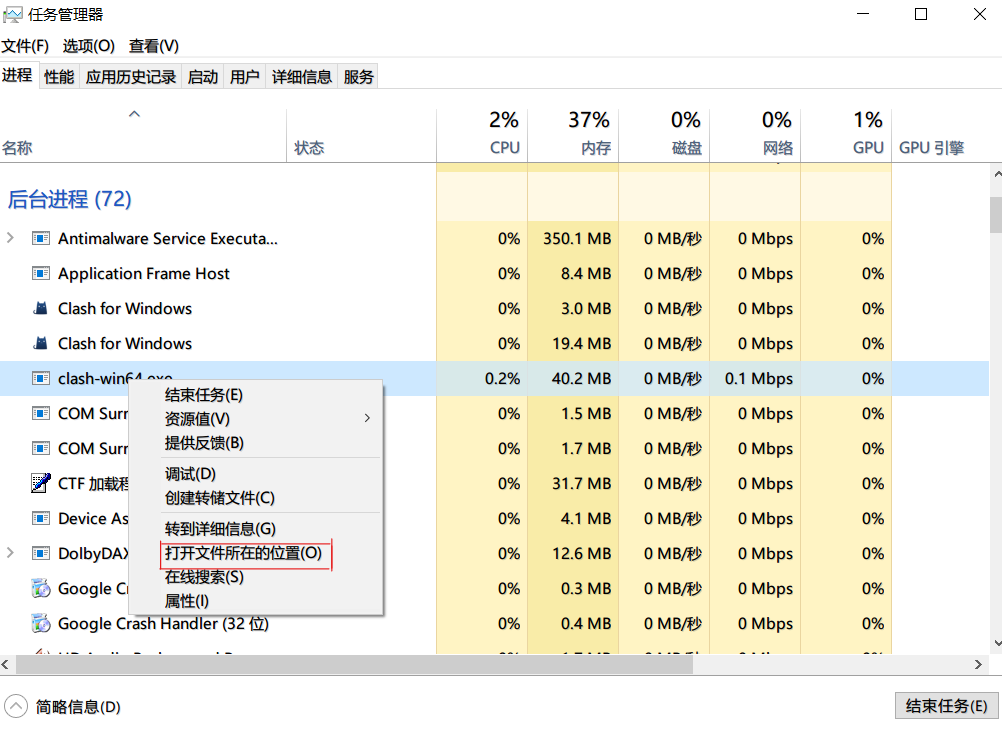Viewport: 1002px width, 731px height.
Task: Click the Task Manager title bar icon
Action: pos(12,14)
